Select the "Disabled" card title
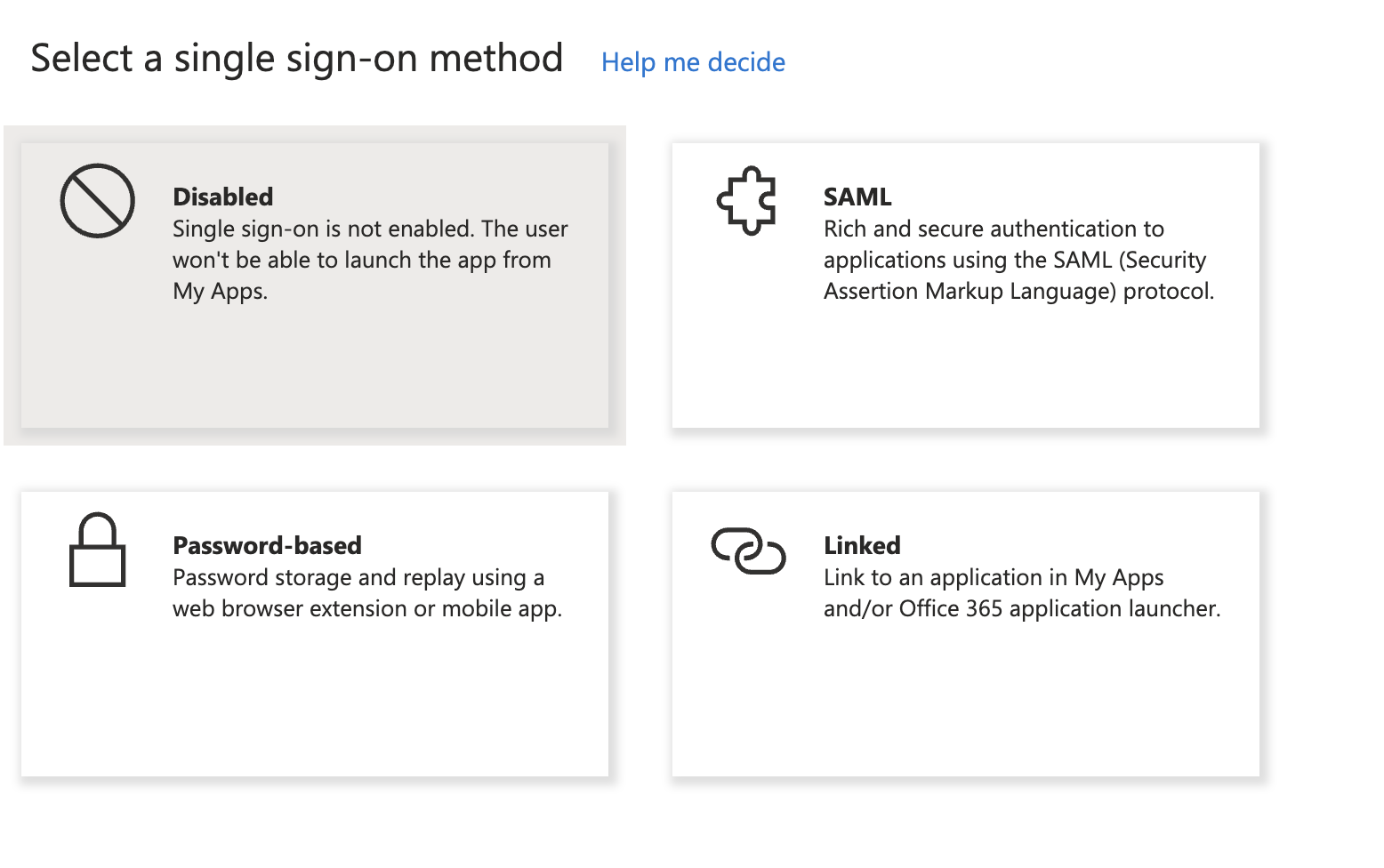The height and width of the screenshot is (868, 1384). click(x=223, y=197)
